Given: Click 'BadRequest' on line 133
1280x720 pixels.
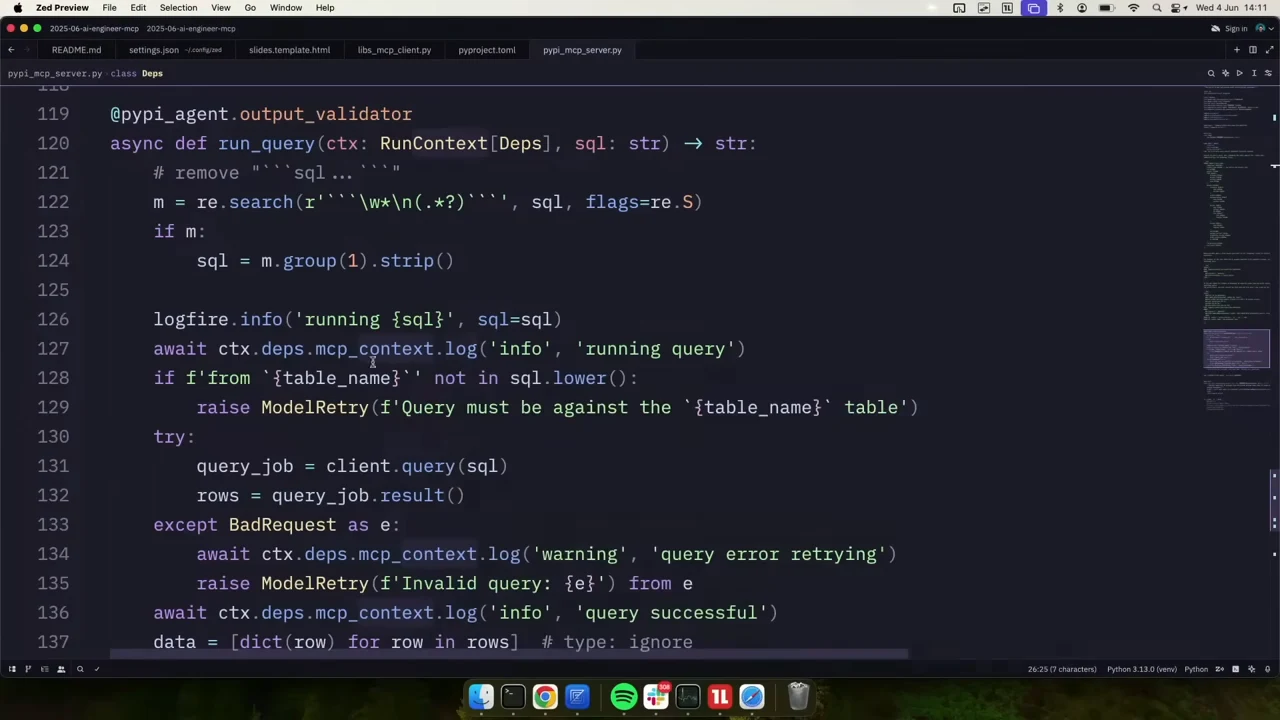Looking at the screenshot, I should pyautogui.click(x=282, y=524).
